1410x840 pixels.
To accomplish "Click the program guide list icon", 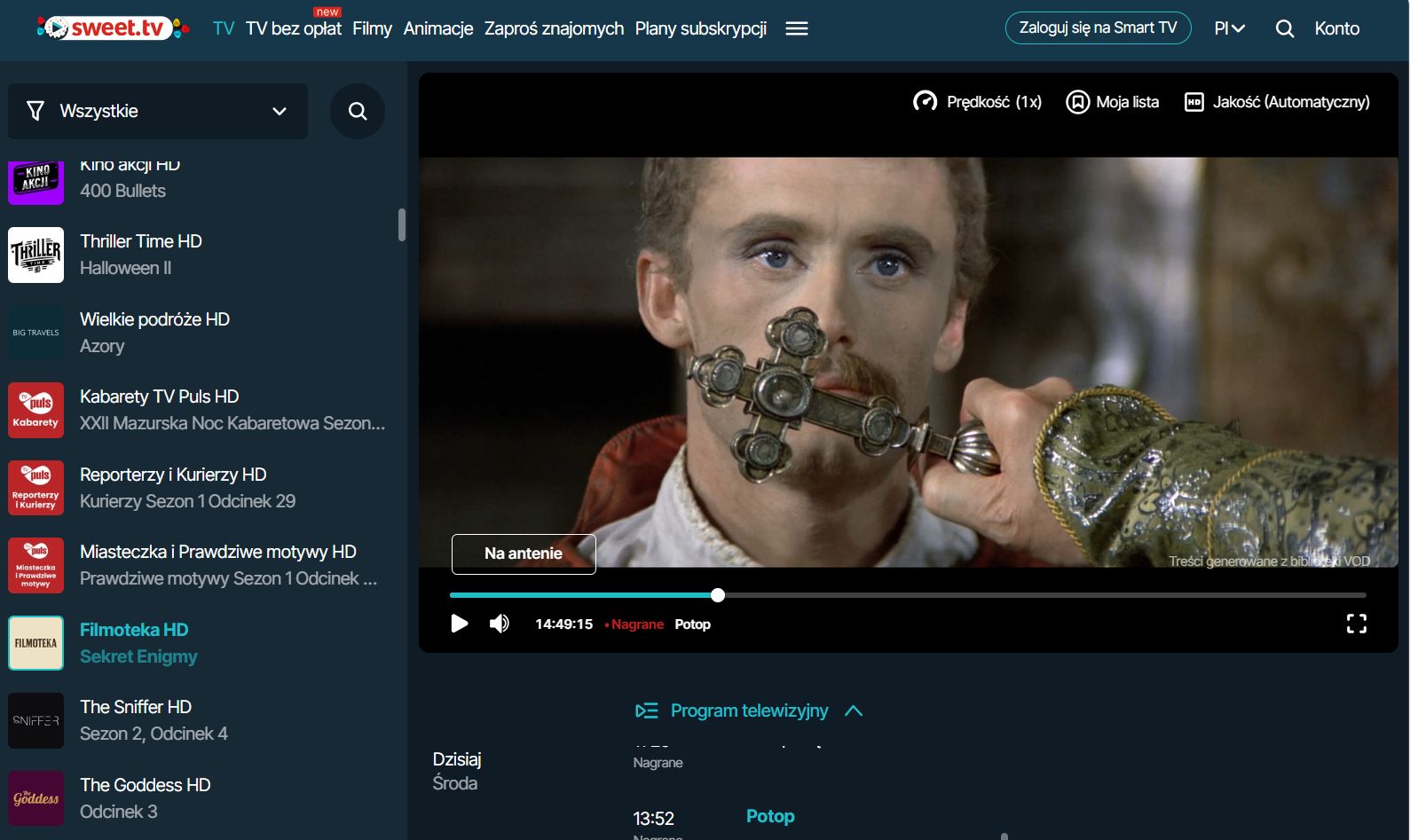I will [x=647, y=710].
